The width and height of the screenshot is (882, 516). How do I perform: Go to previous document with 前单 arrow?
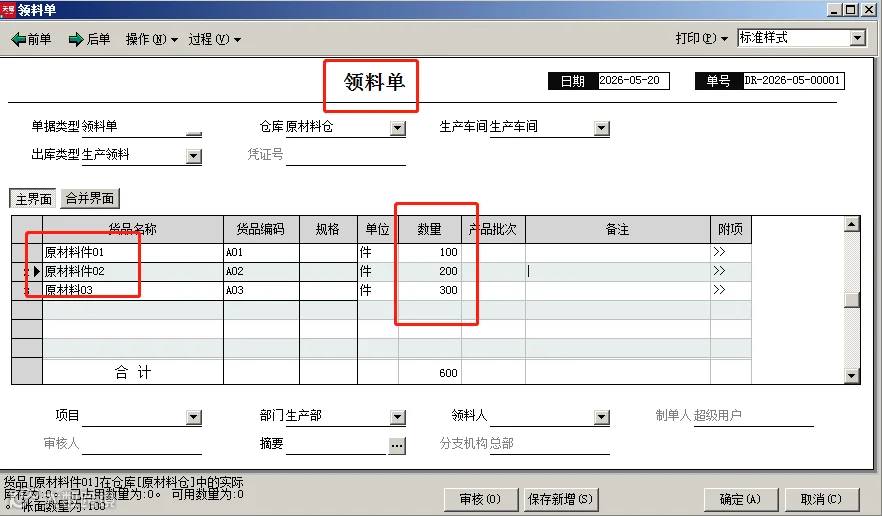click(31, 39)
